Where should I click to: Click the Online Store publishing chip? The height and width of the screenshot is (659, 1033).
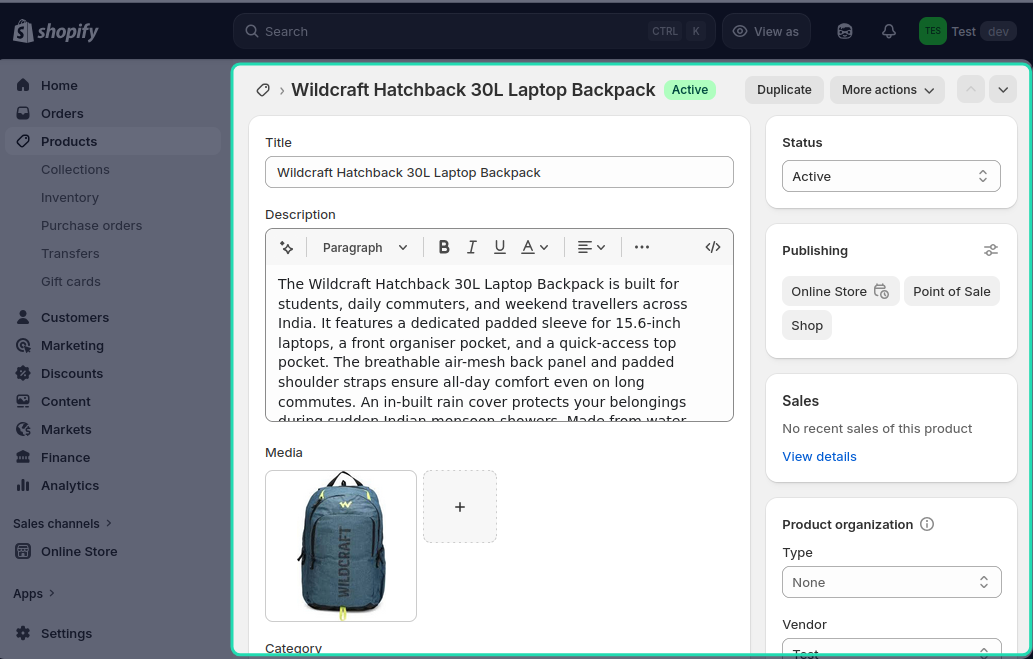point(840,291)
